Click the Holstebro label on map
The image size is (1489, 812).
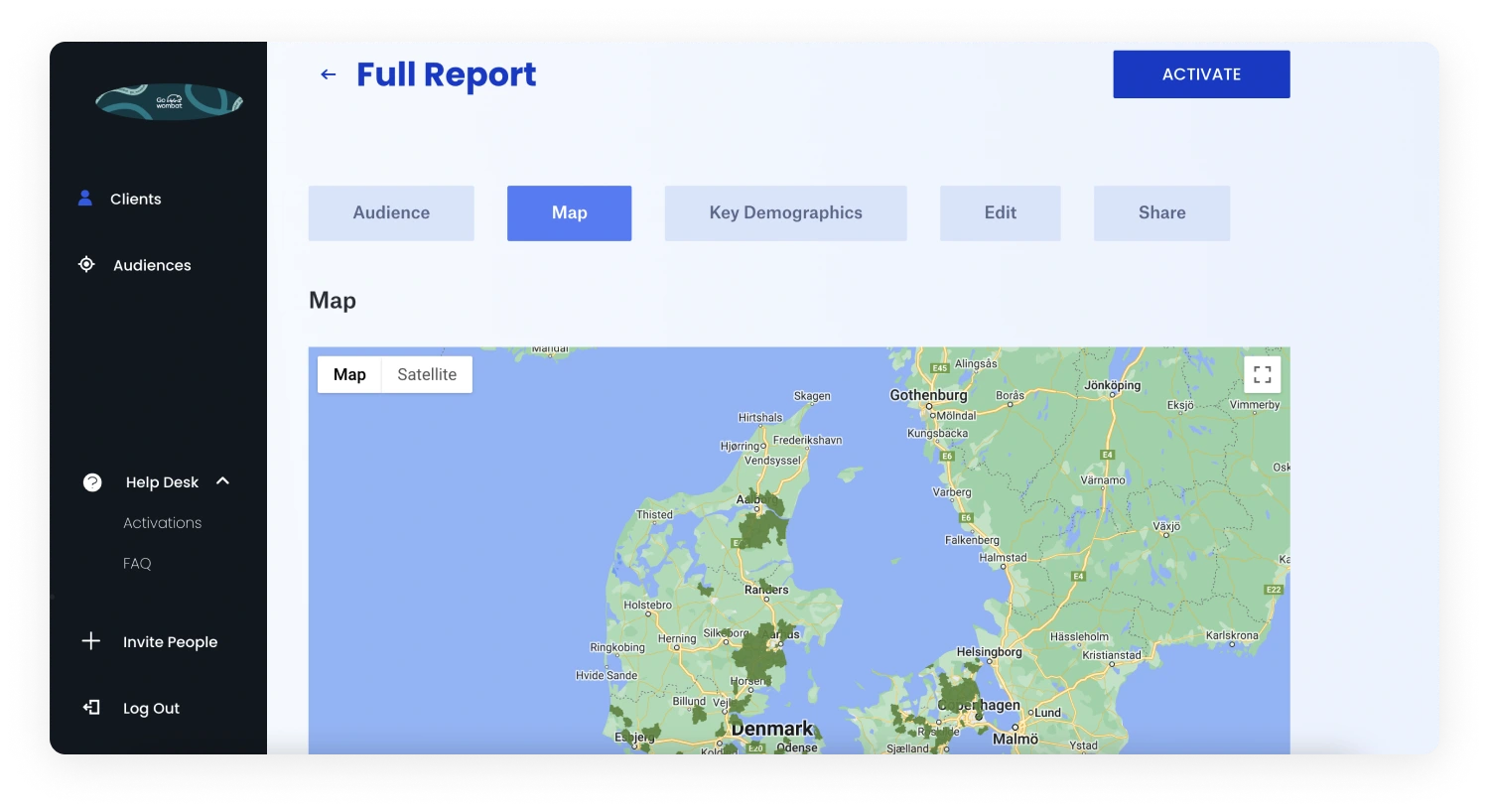coord(647,605)
